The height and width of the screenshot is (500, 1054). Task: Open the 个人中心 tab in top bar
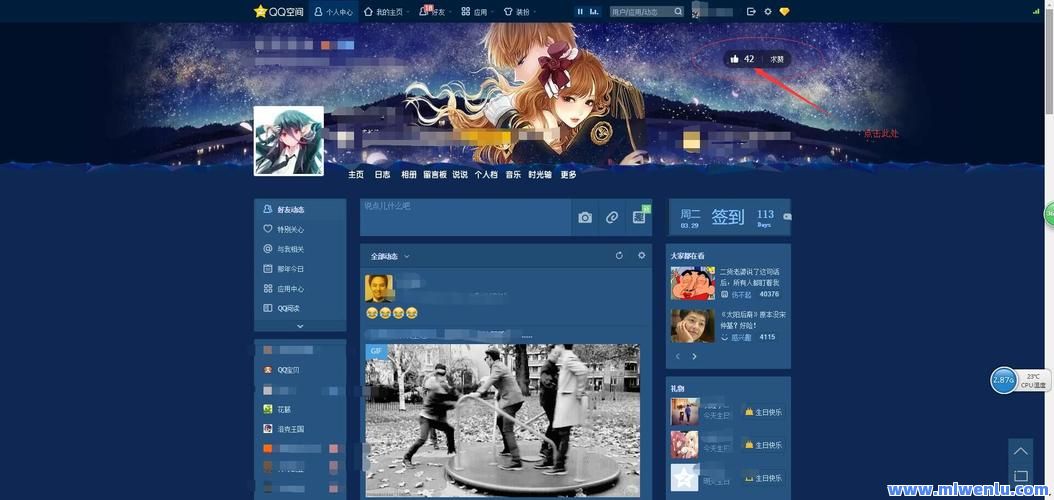click(333, 11)
